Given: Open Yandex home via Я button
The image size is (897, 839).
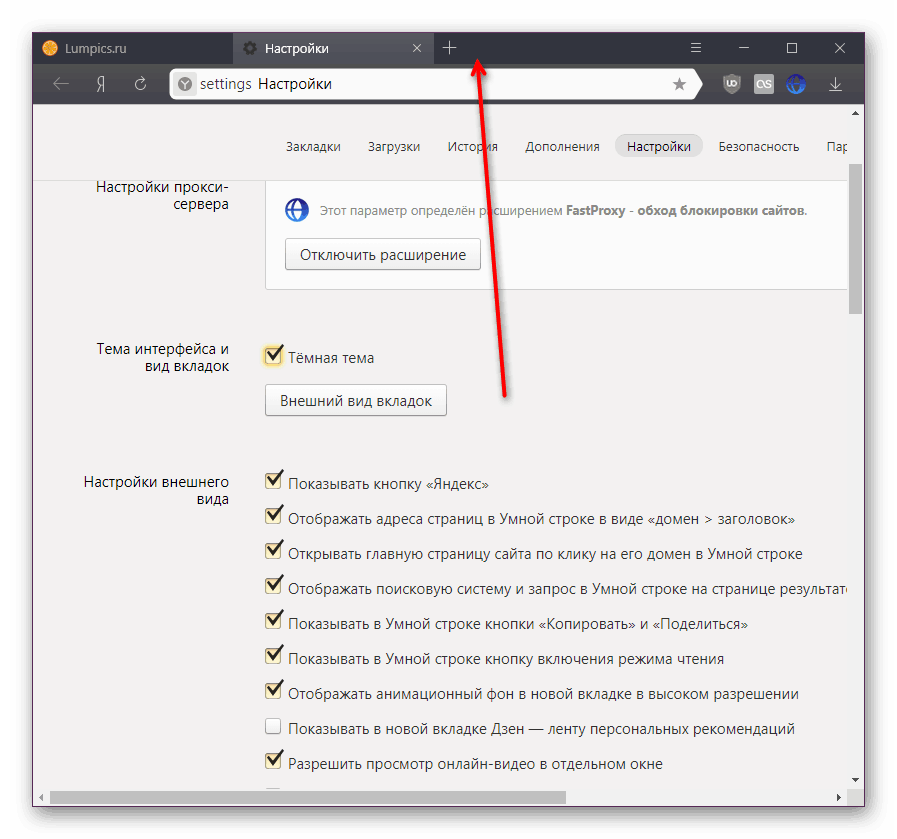Looking at the screenshot, I should tap(101, 84).
